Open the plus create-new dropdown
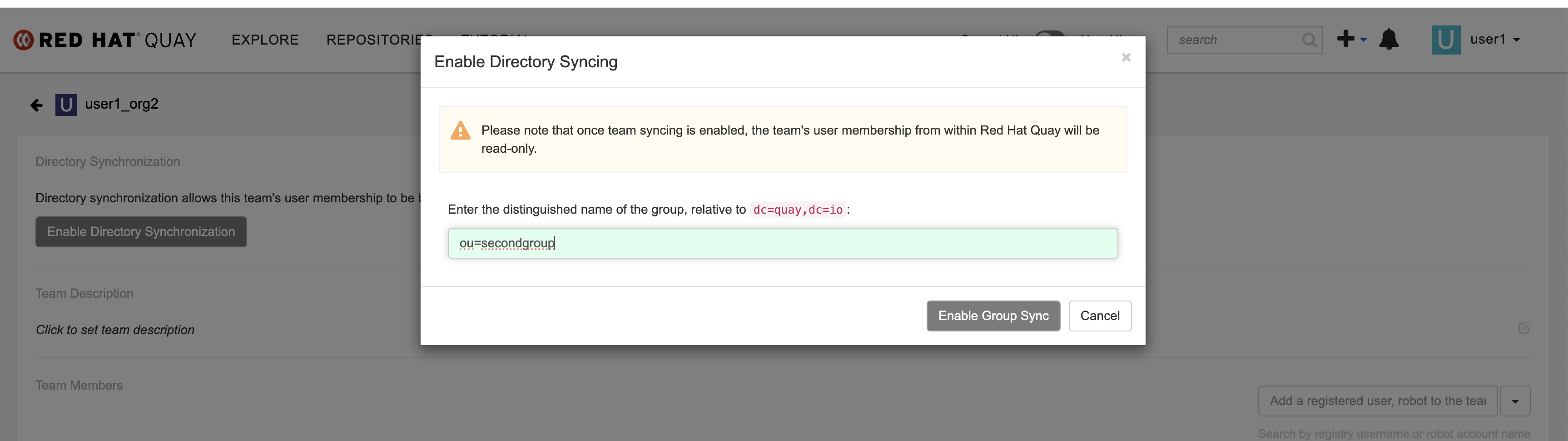Viewport: 1568px width, 441px height. (x=1351, y=40)
